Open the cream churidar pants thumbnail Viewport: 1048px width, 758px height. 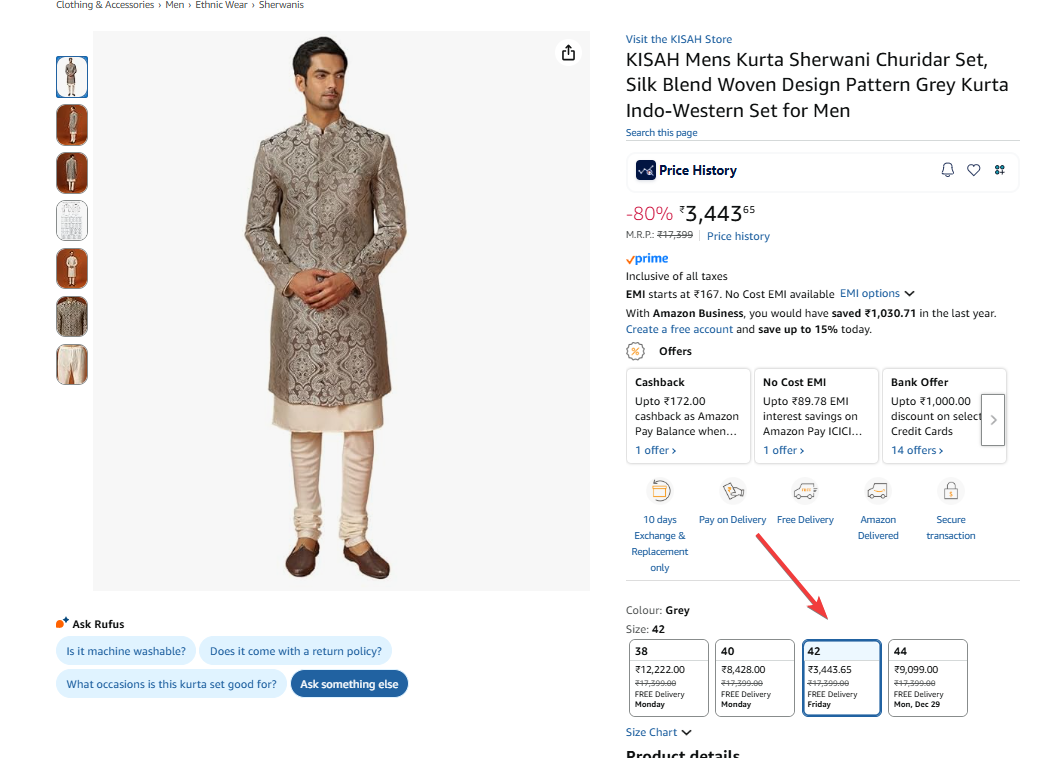pyautogui.click(x=72, y=365)
